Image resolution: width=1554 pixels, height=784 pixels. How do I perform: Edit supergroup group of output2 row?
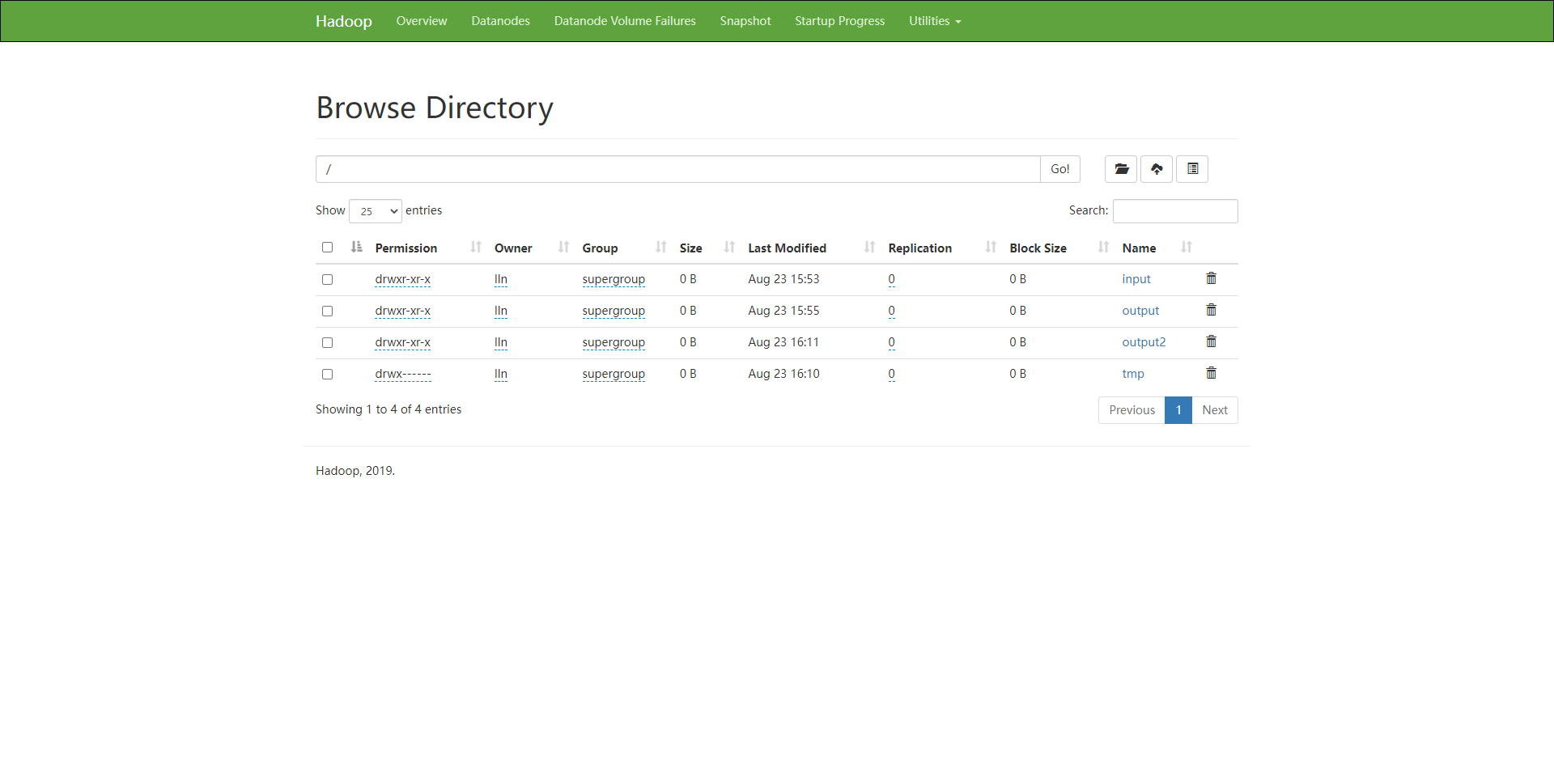pos(614,342)
